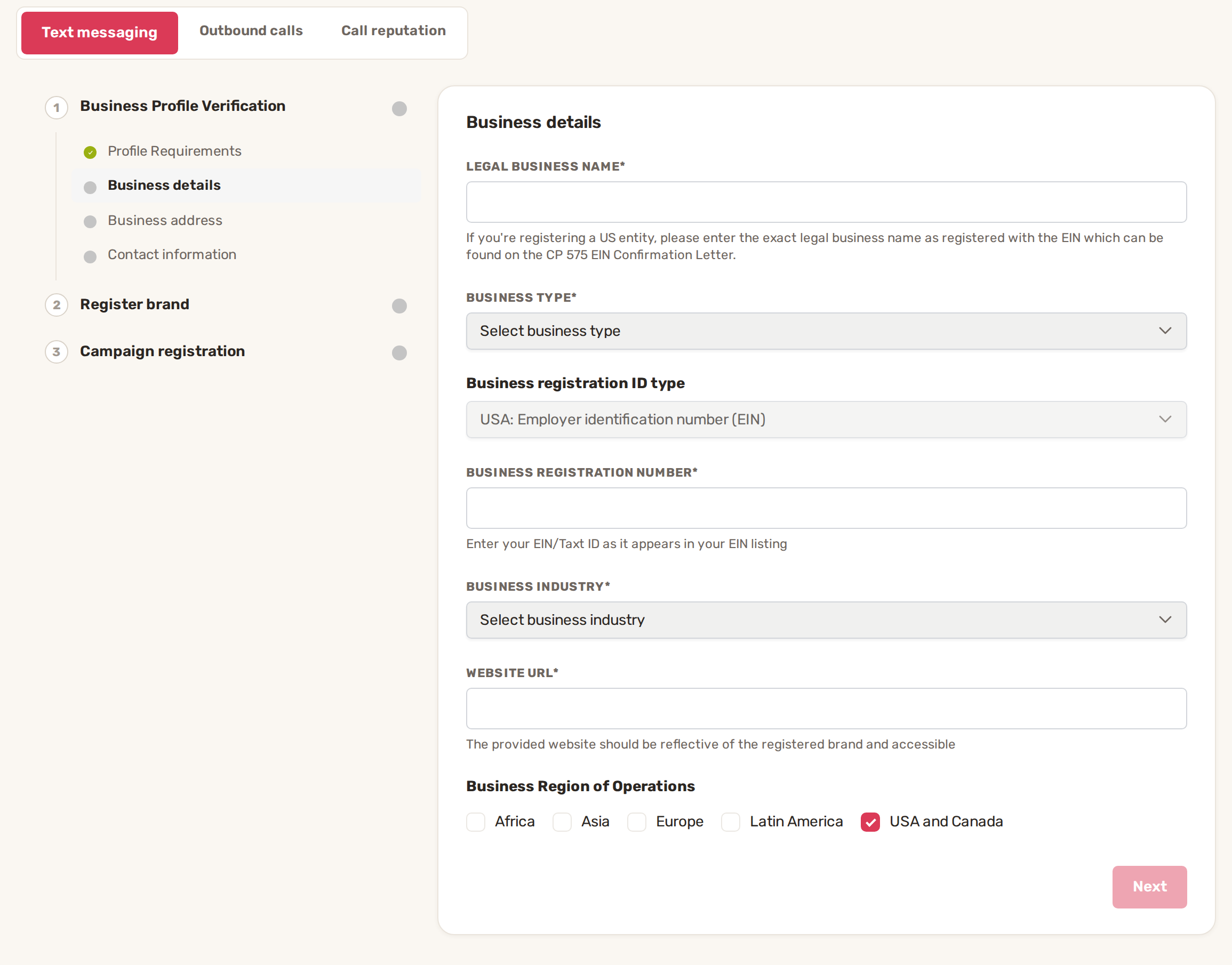Click the grey bullet beside Contact information
The width and height of the screenshot is (1232, 965).
[90, 257]
